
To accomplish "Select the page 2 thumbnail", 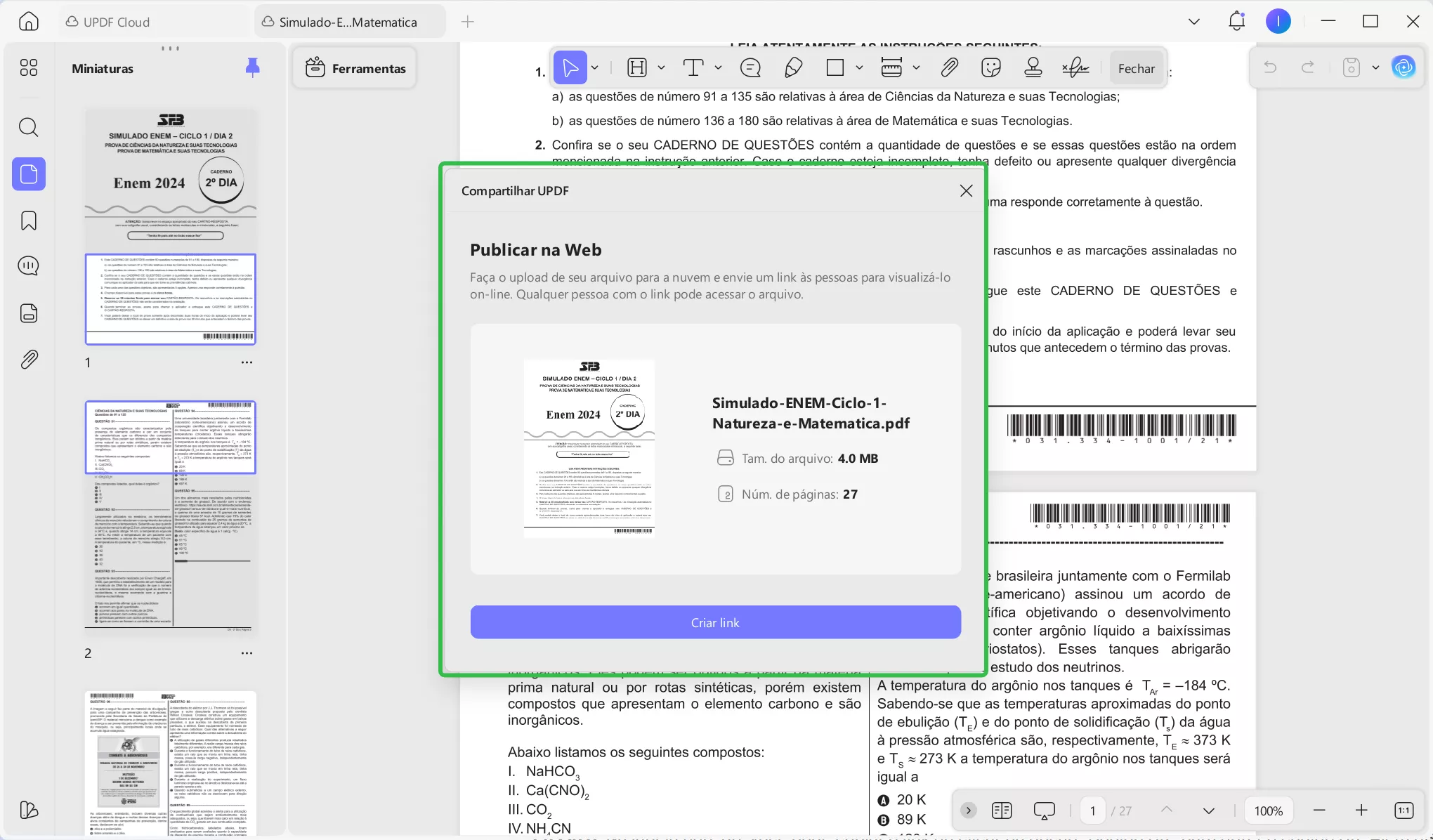I will click(170, 516).
